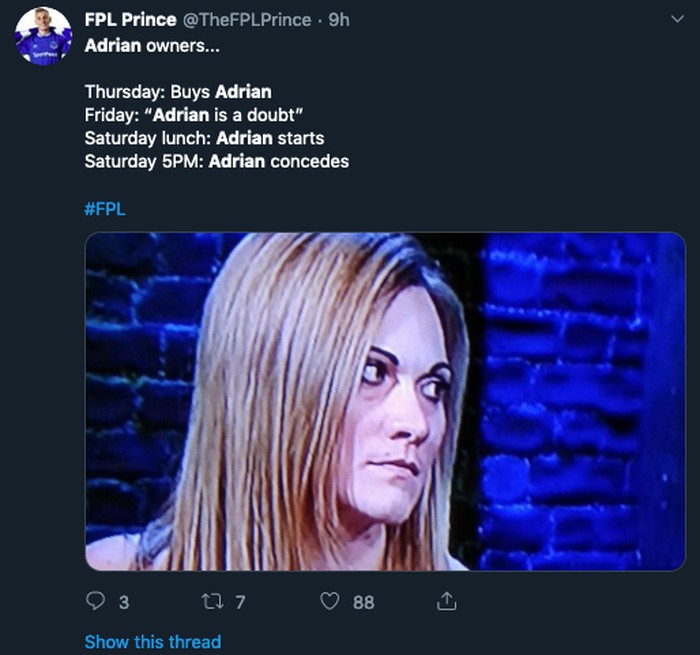Click the reply speech bubble icon
The image size is (700, 655).
tap(96, 602)
